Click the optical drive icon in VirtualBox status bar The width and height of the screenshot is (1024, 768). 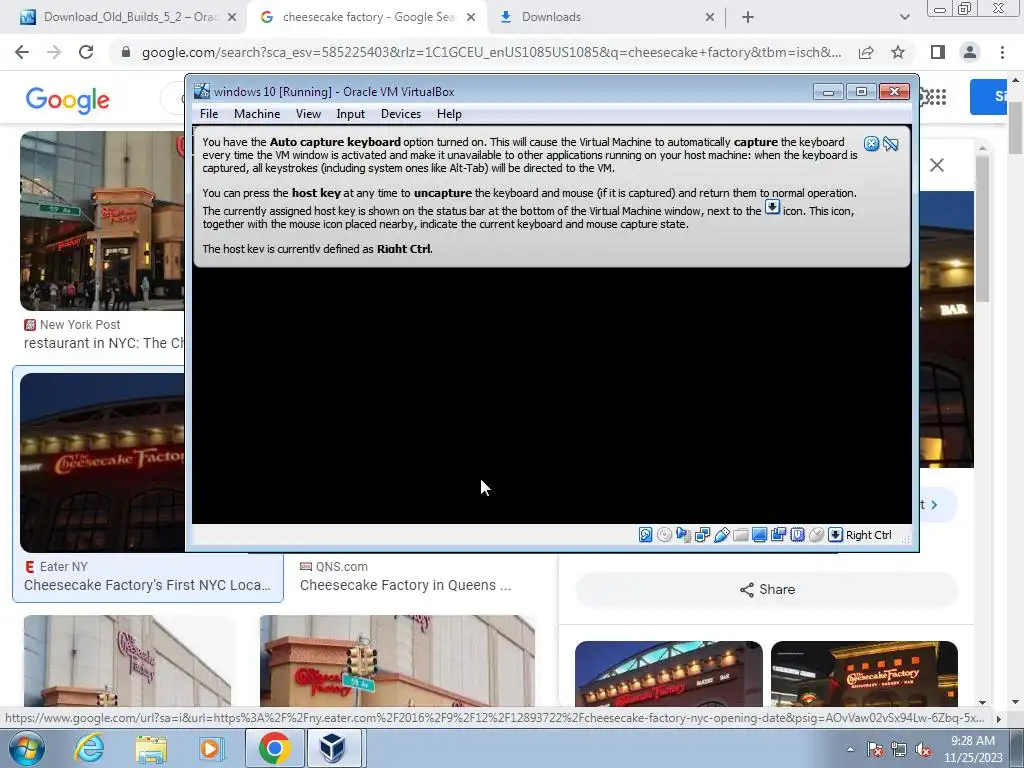pyautogui.click(x=664, y=535)
